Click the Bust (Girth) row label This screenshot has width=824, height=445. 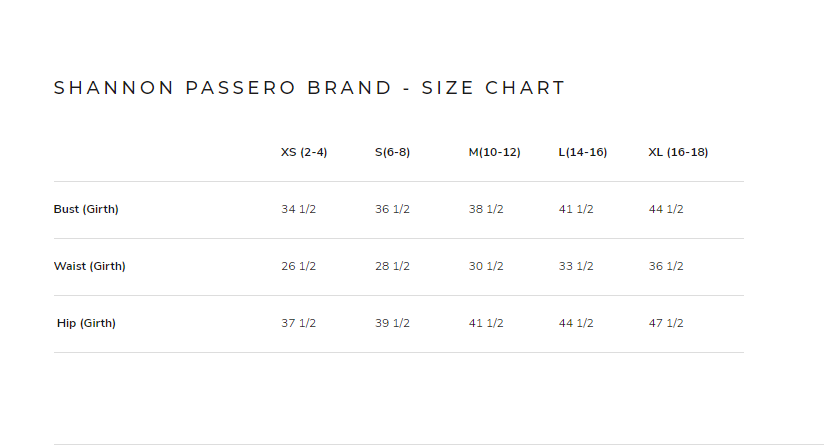pyautogui.click(x=86, y=209)
